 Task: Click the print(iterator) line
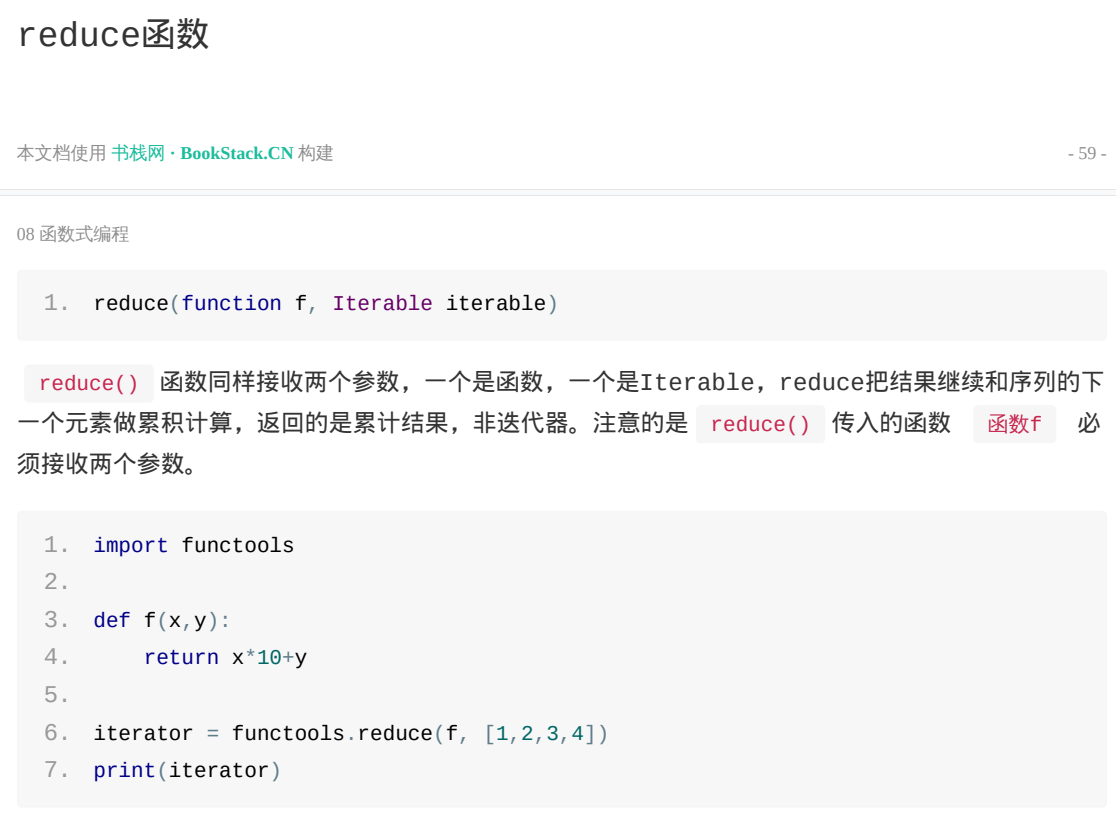(x=187, y=771)
